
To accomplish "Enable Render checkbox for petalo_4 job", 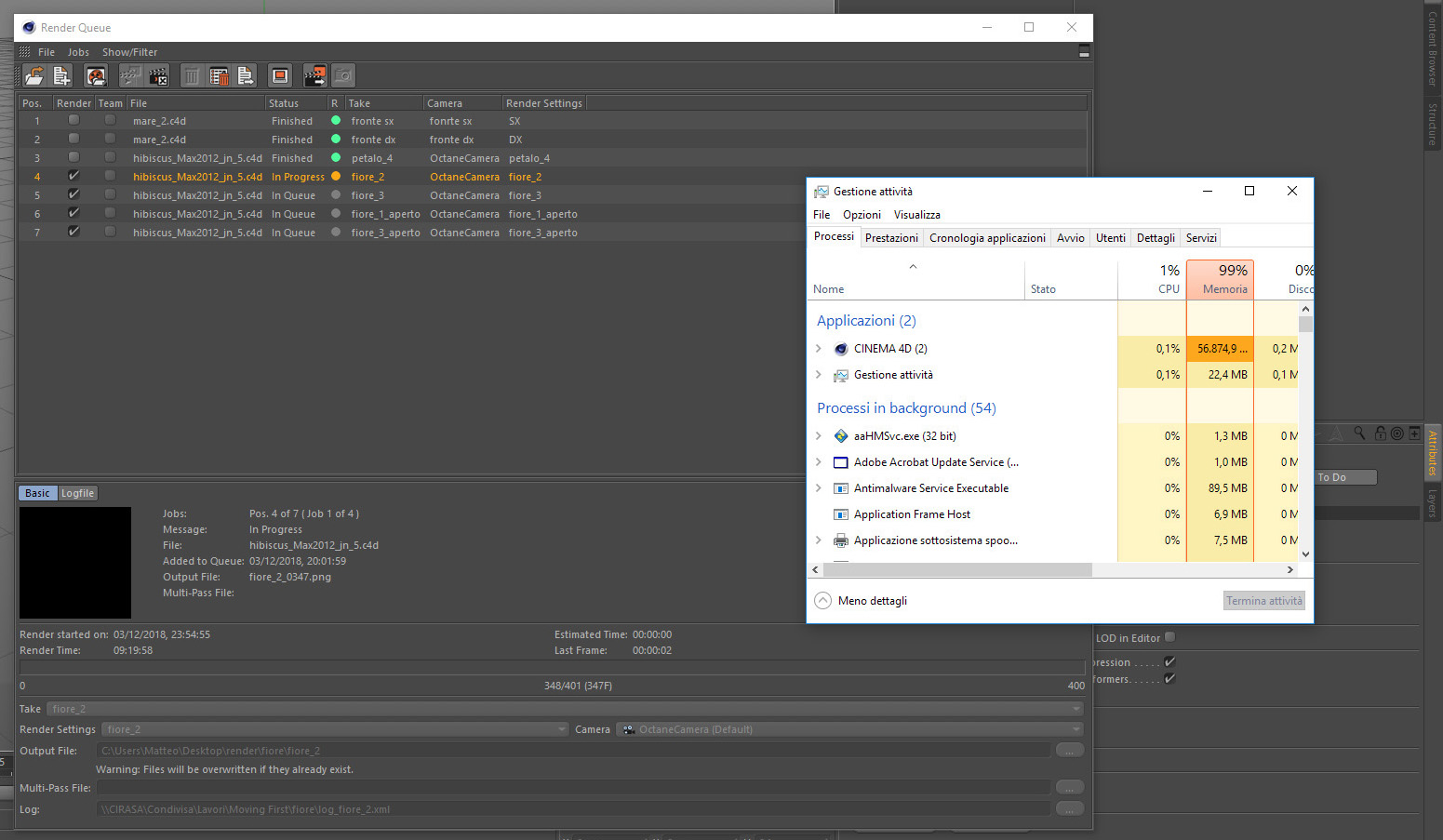I will click(x=73, y=157).
